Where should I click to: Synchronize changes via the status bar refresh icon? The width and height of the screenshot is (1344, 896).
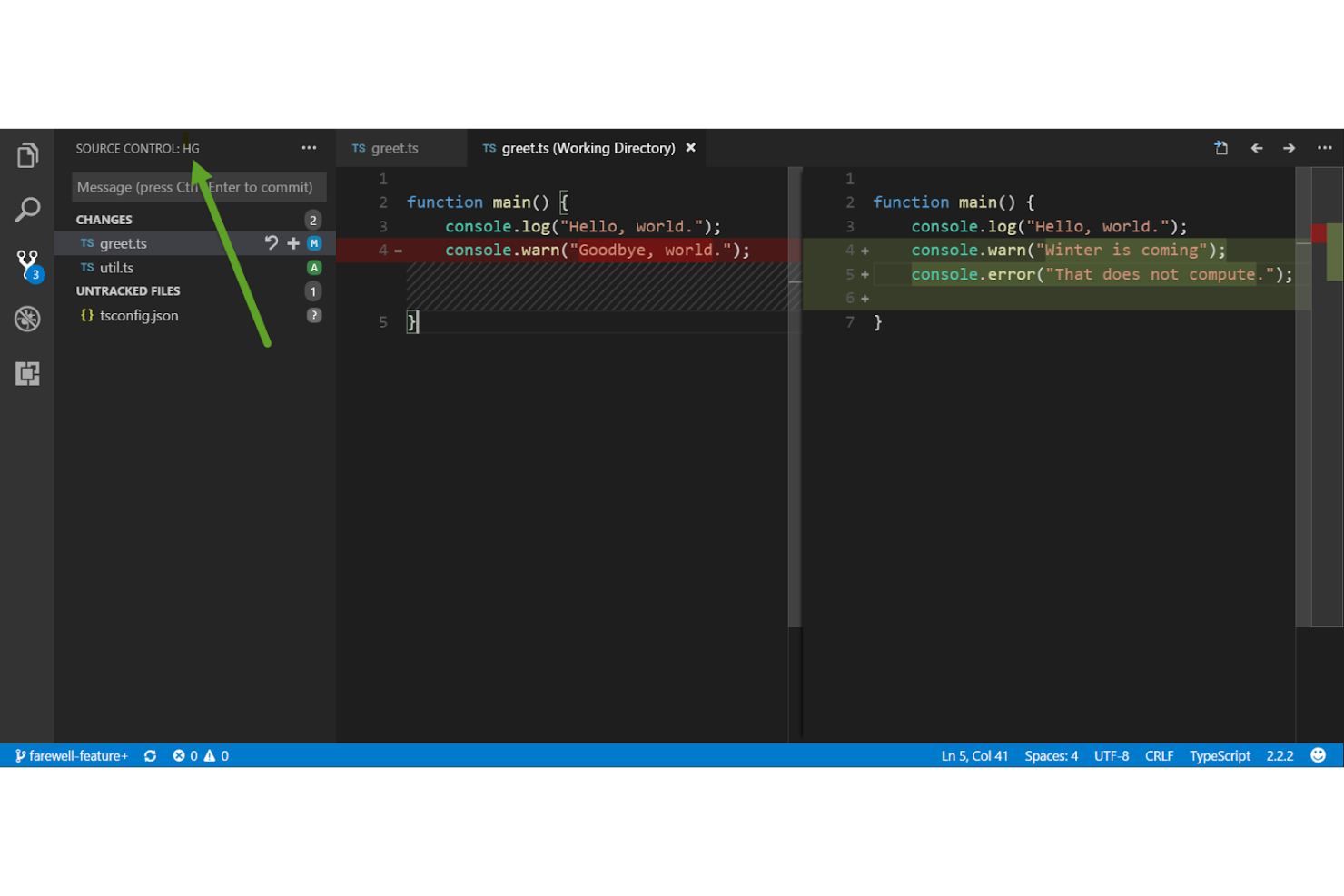[x=150, y=754]
